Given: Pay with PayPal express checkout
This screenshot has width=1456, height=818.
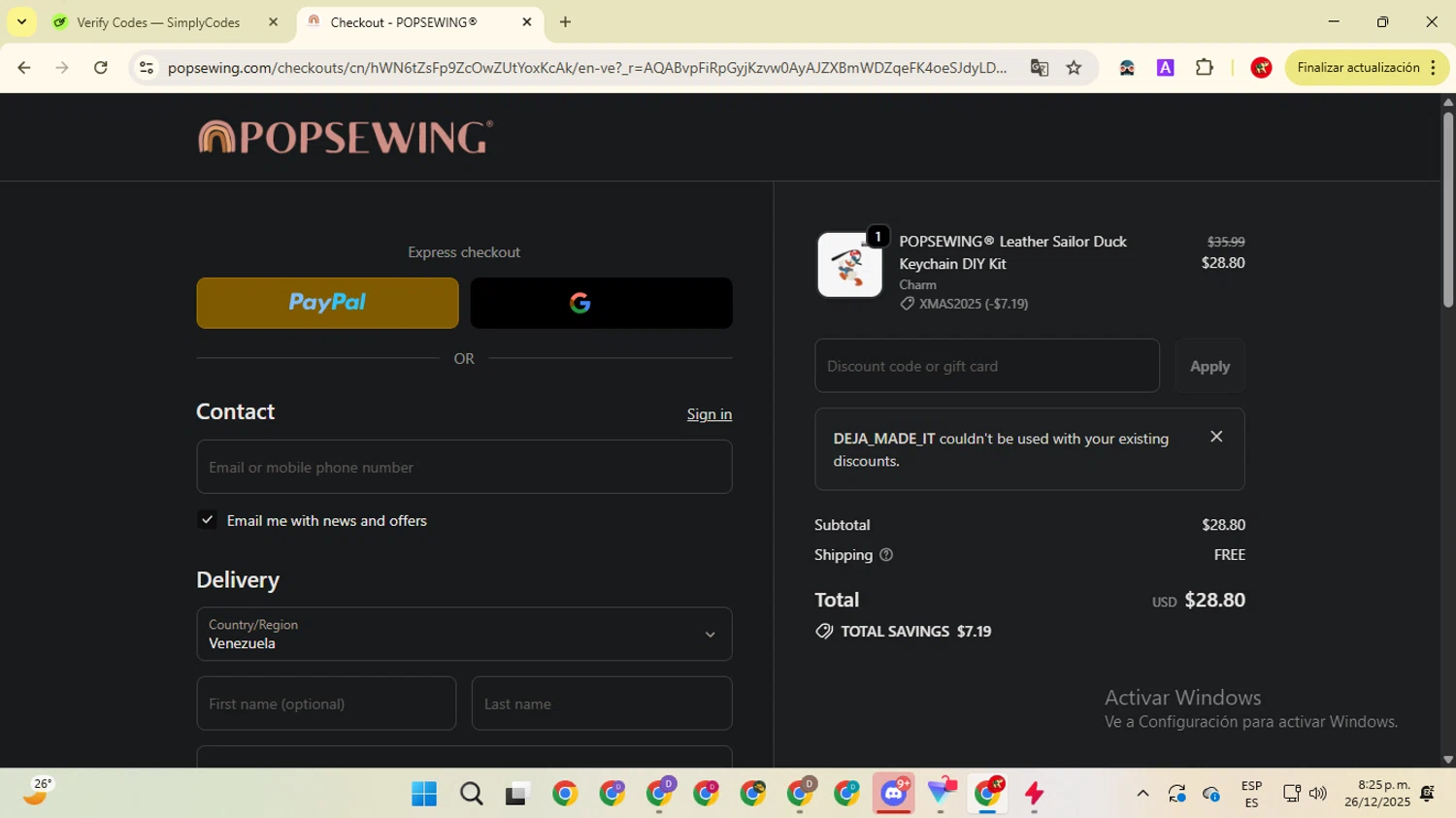Looking at the screenshot, I should (327, 303).
